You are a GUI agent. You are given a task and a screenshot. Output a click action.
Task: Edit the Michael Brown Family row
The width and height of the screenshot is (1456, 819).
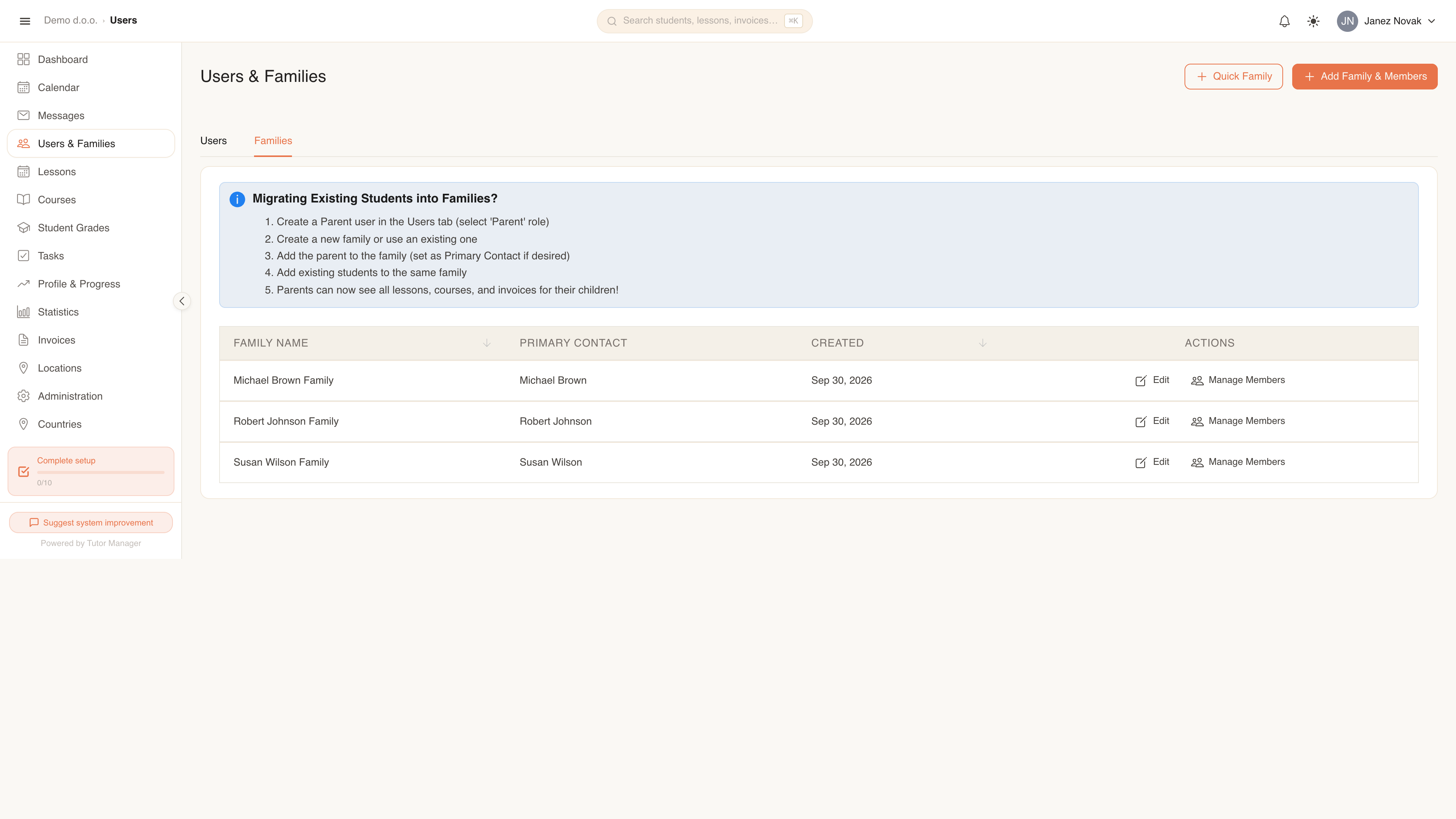pos(1152,380)
